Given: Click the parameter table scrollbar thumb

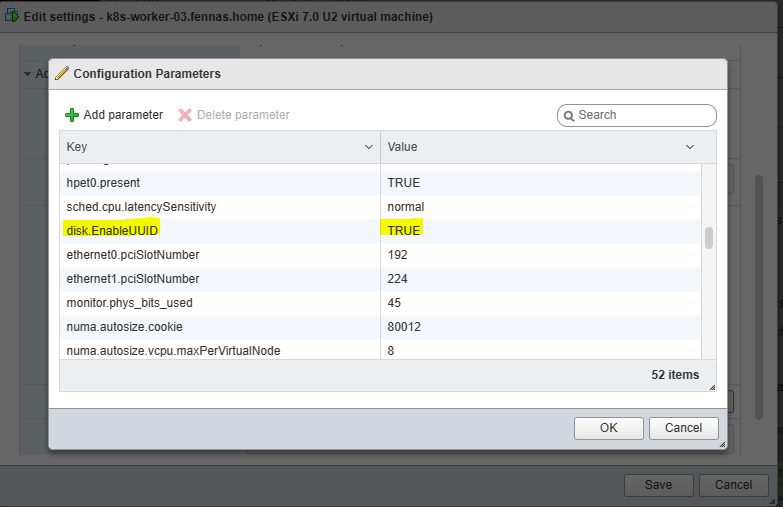Looking at the screenshot, I should 709,238.
